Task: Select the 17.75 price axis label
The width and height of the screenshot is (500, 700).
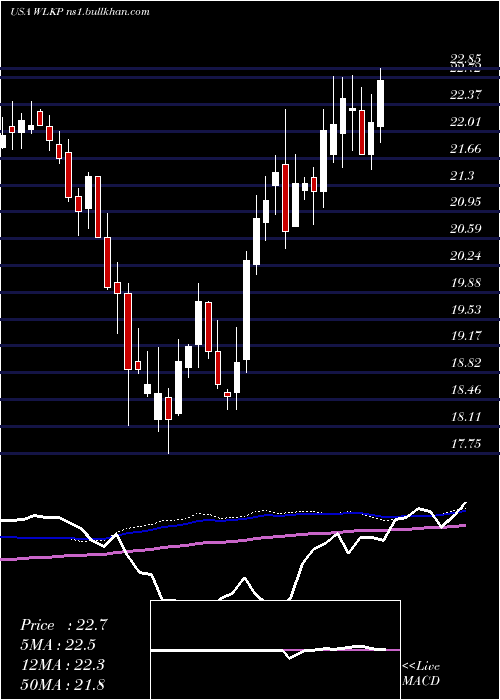Action: tap(466, 443)
